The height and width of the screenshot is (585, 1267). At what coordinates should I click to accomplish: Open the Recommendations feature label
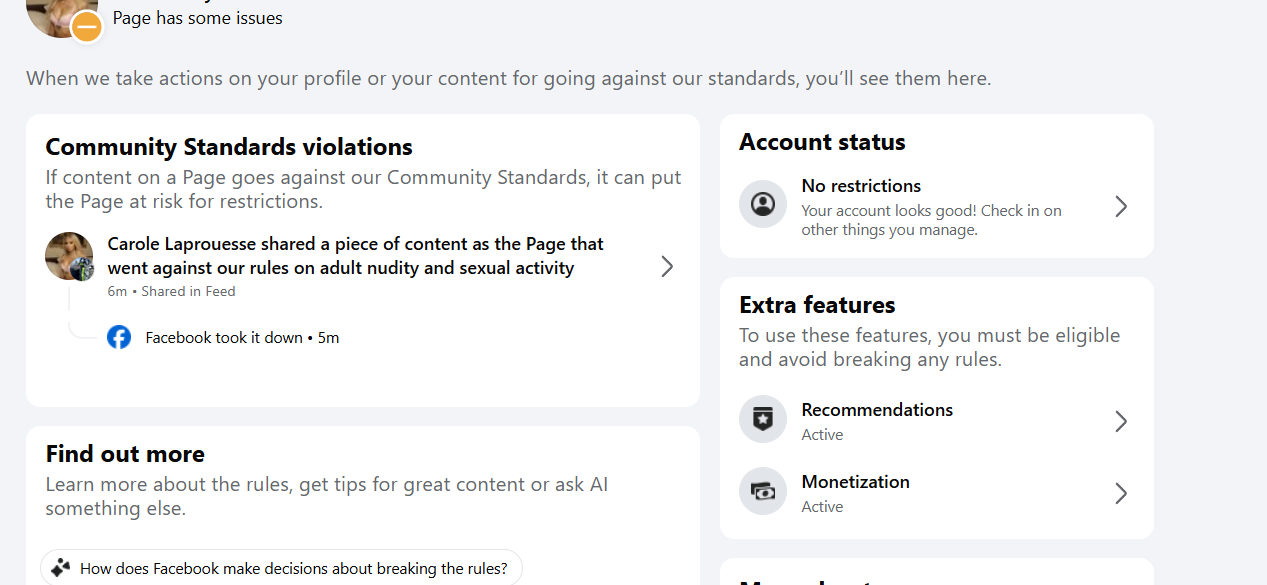tap(877, 410)
